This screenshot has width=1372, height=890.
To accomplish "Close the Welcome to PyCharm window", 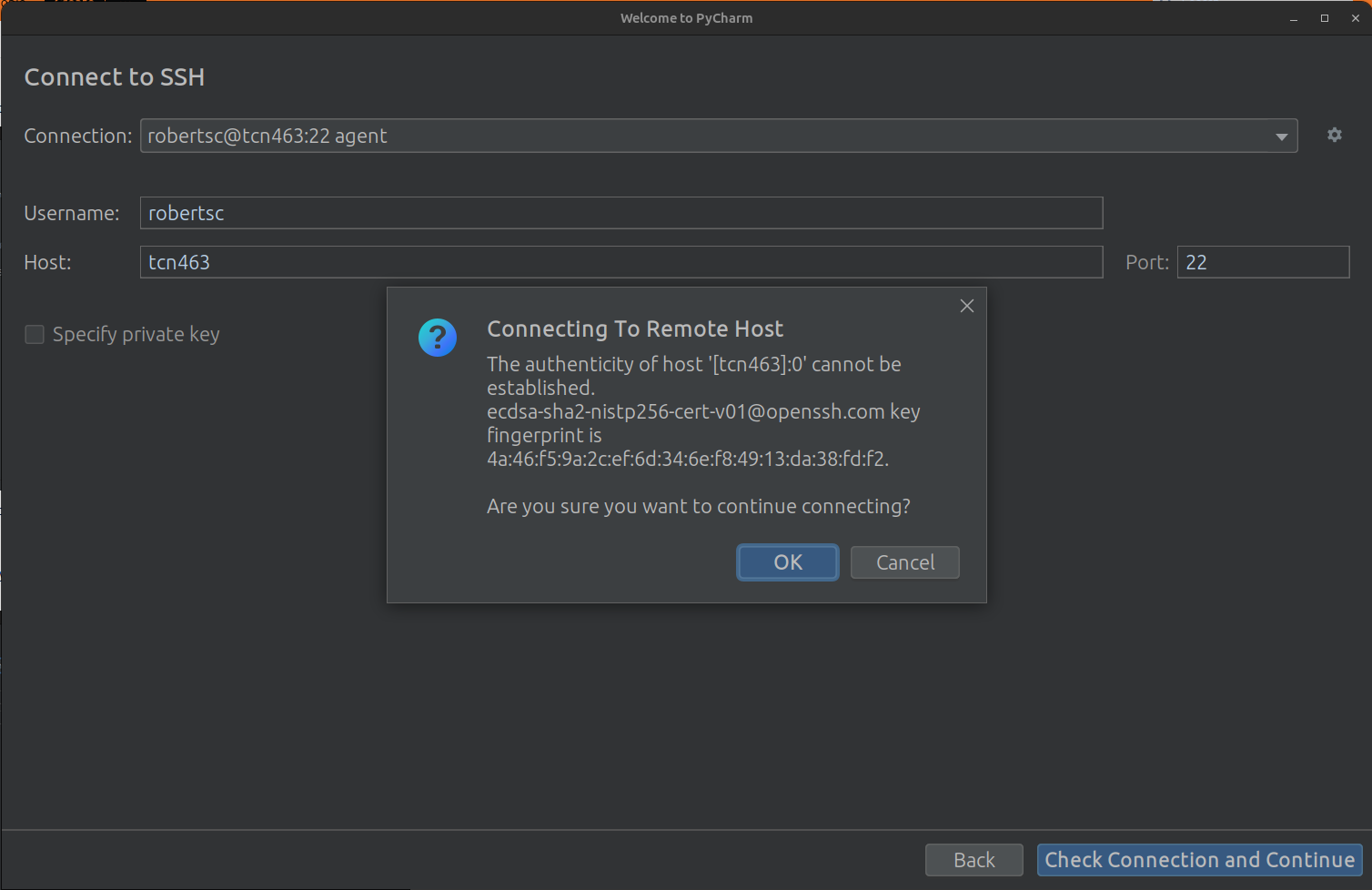I will click(1356, 18).
